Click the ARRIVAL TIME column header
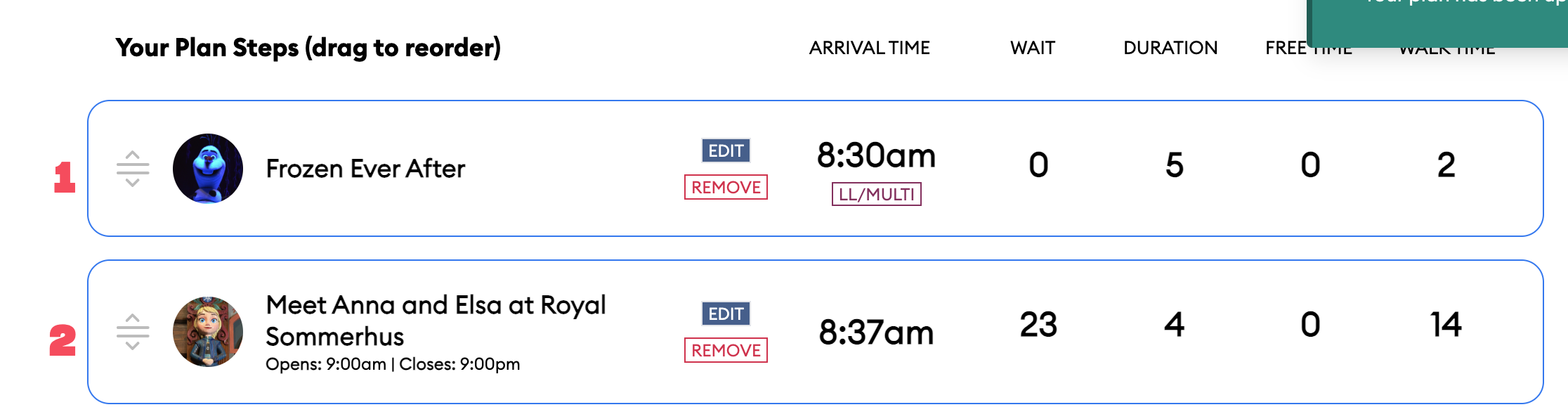 [x=869, y=48]
